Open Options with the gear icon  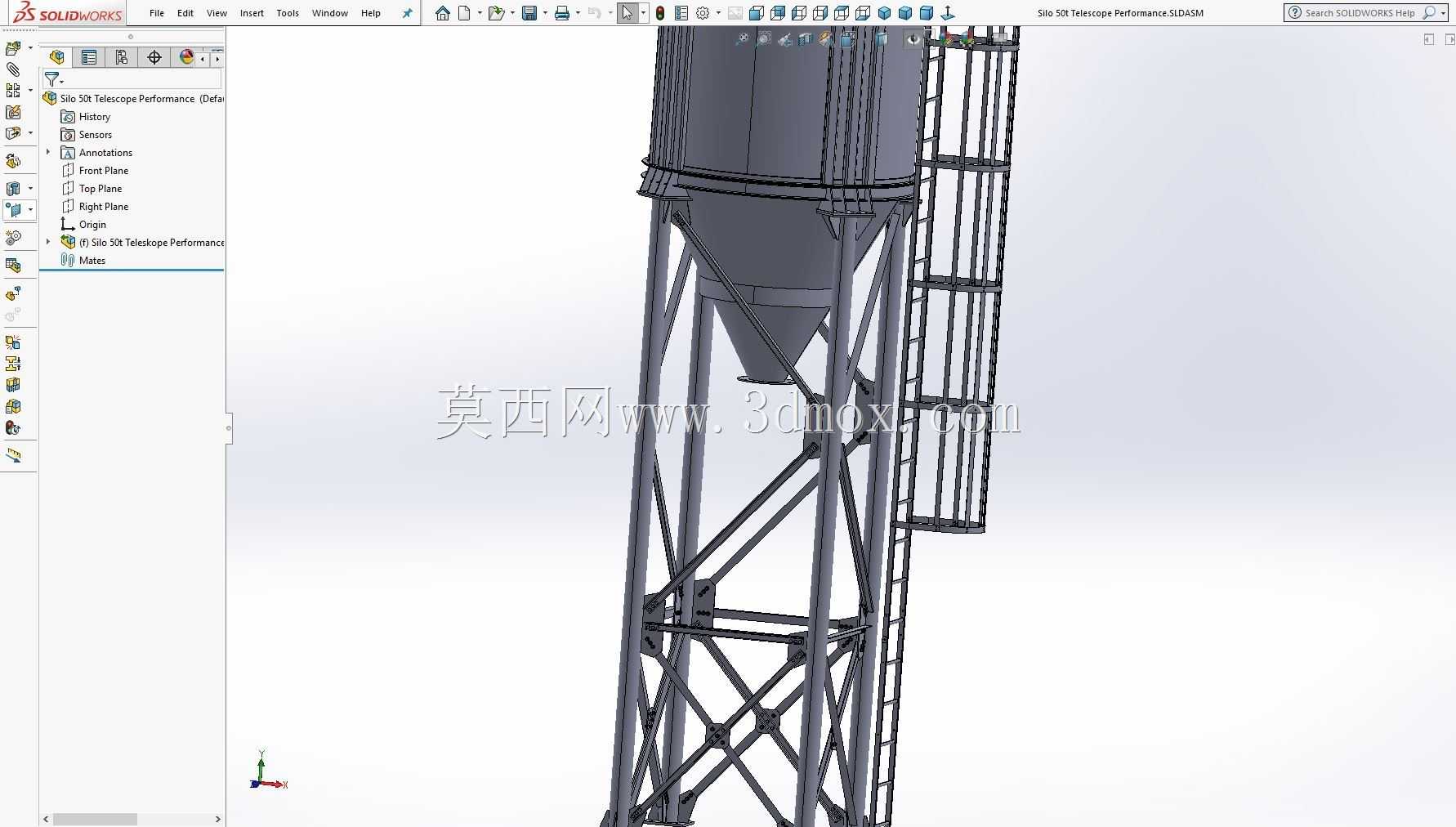[x=703, y=13]
